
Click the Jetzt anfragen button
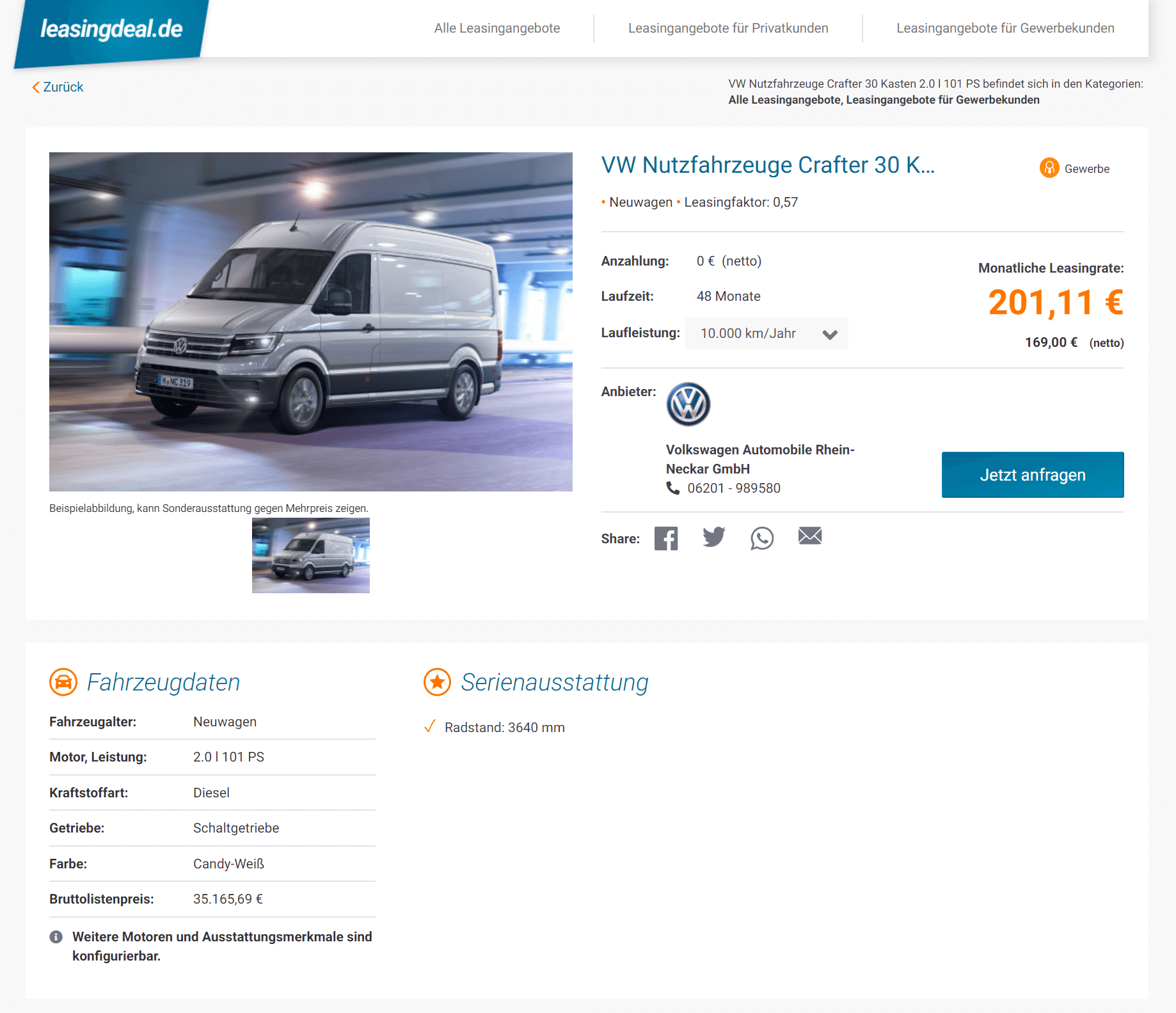tap(1033, 475)
